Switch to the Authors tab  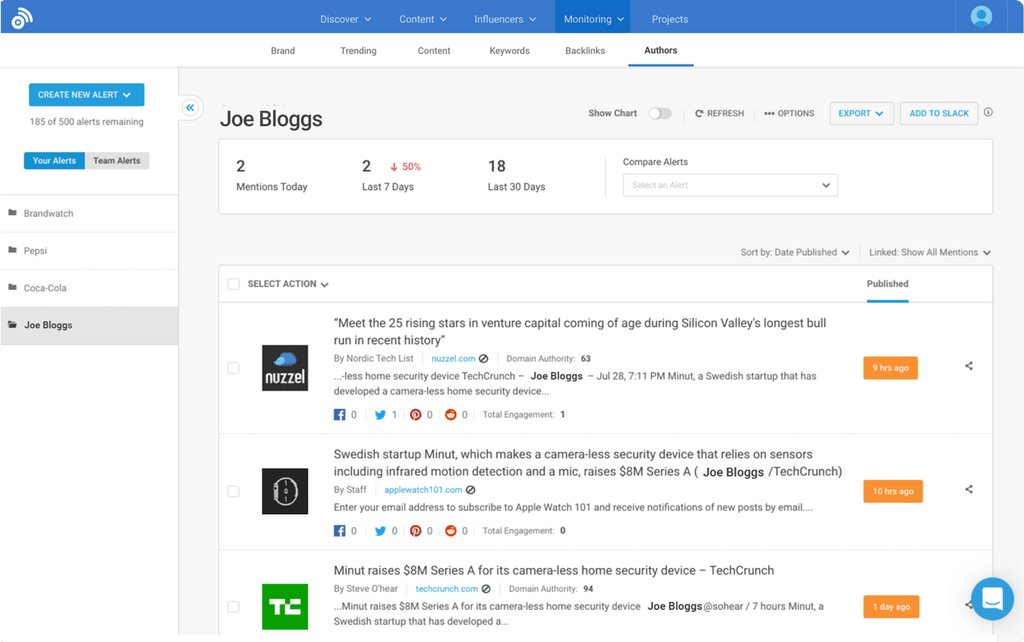click(661, 50)
